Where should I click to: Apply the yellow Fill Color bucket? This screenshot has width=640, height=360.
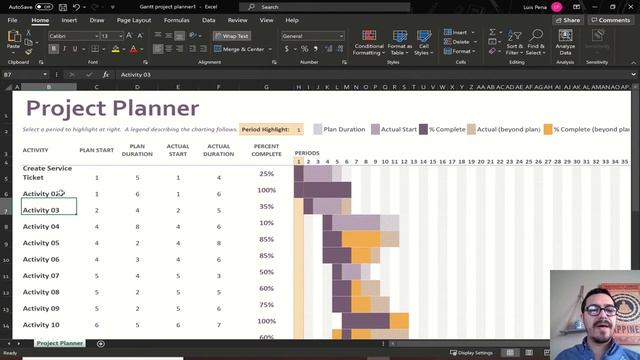click(x=116, y=49)
